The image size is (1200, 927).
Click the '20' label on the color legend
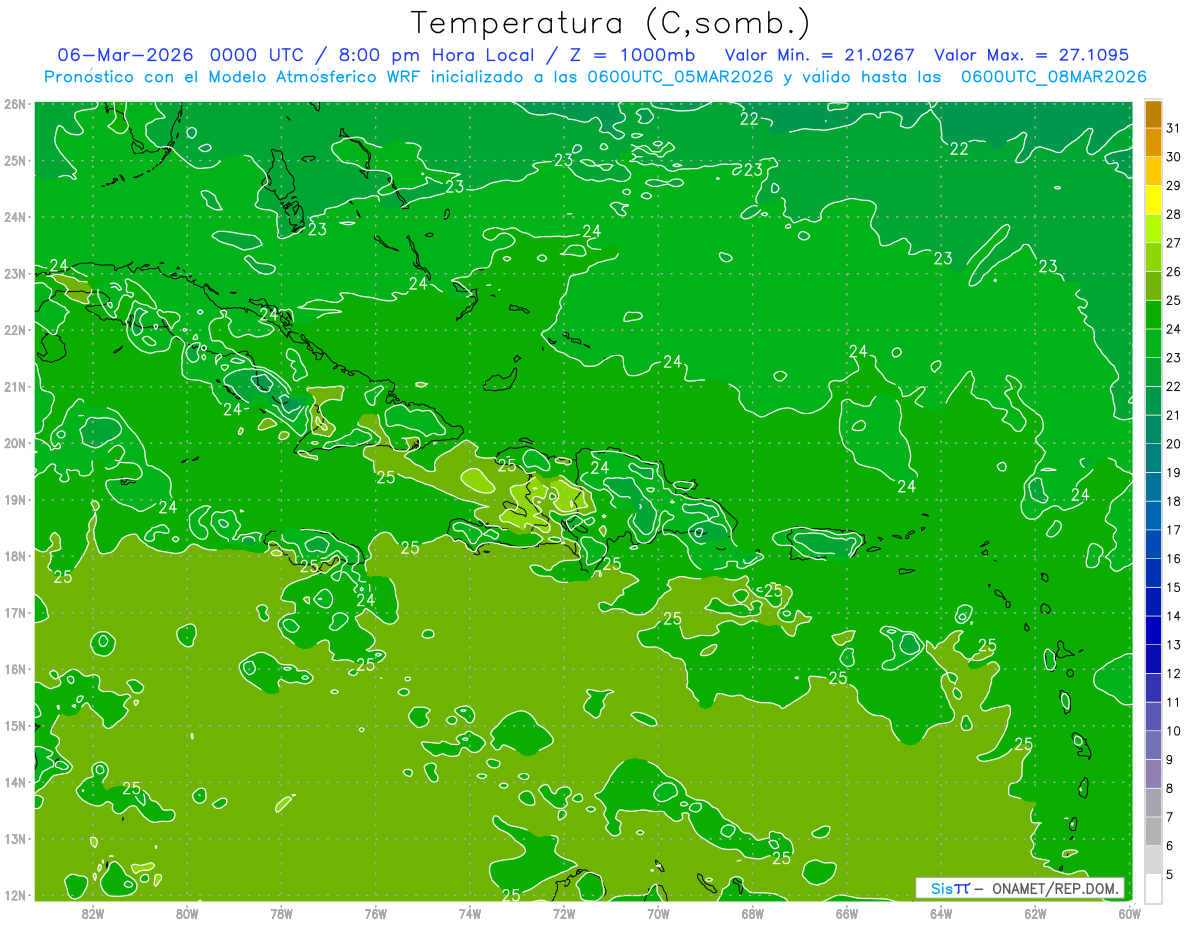click(1174, 444)
